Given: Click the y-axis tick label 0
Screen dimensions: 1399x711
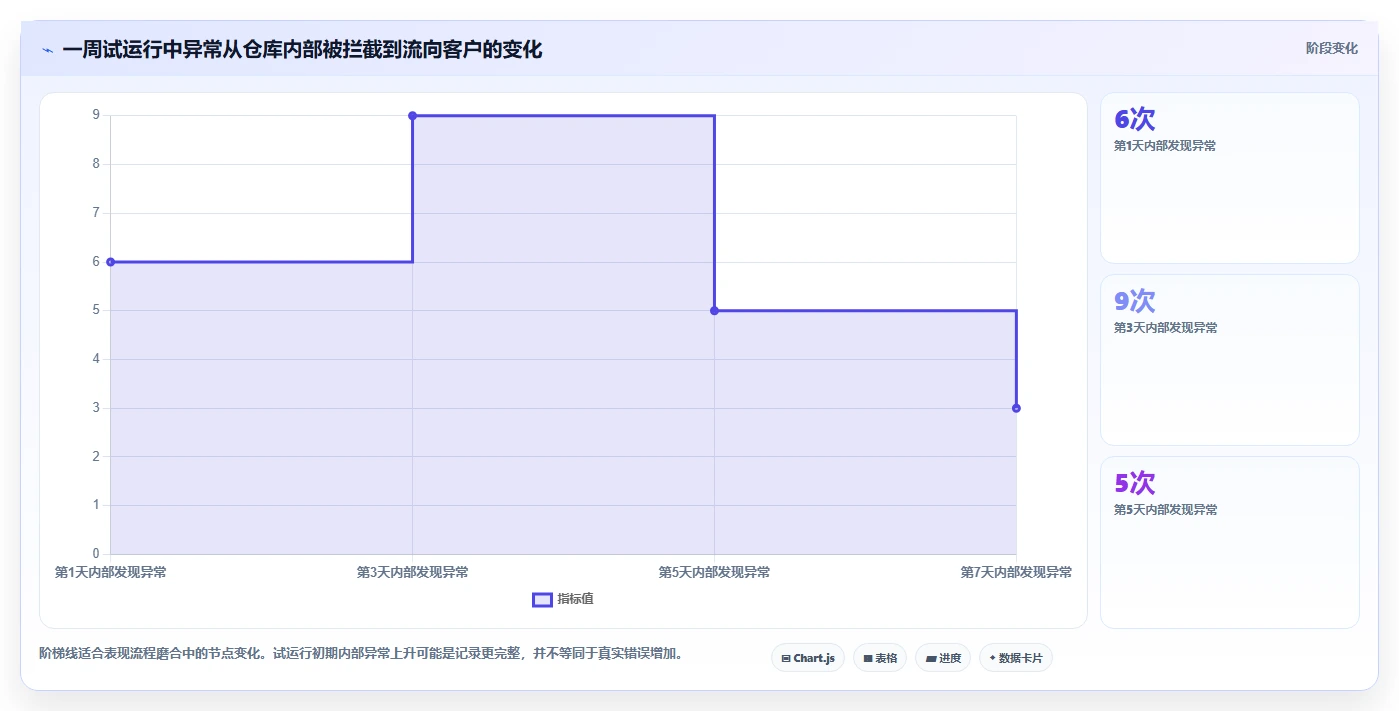Looking at the screenshot, I should 96,554.
